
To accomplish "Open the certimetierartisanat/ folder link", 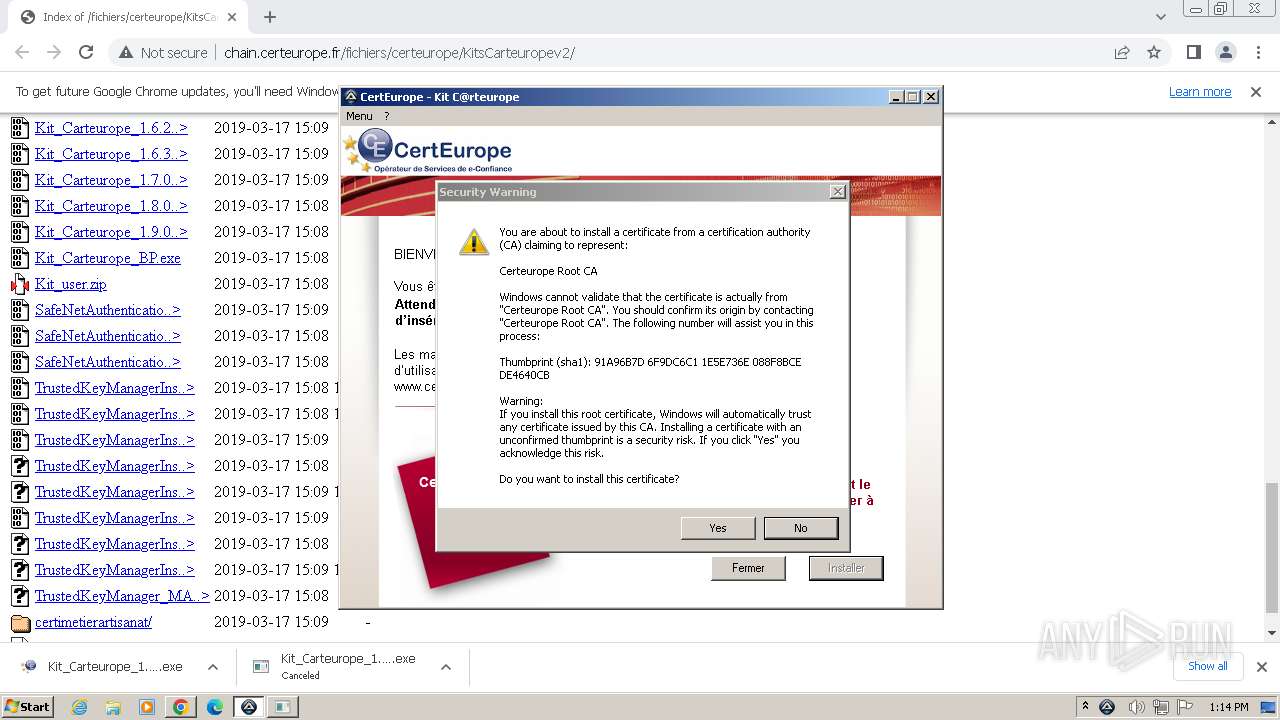I will click(x=93, y=622).
